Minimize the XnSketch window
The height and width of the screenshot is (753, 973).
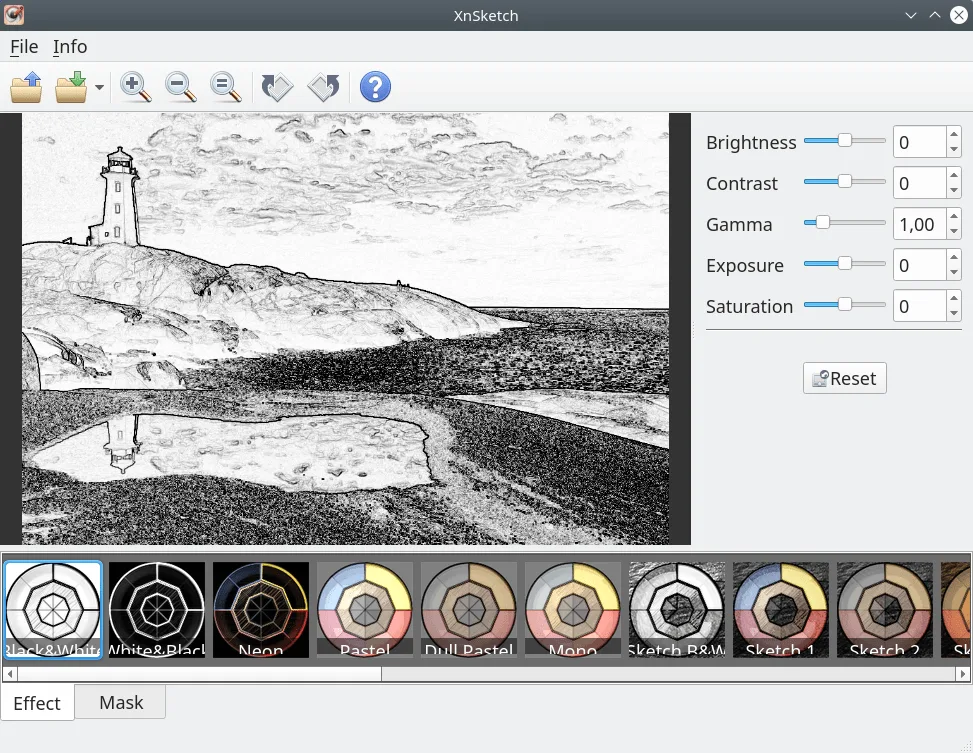pos(910,15)
